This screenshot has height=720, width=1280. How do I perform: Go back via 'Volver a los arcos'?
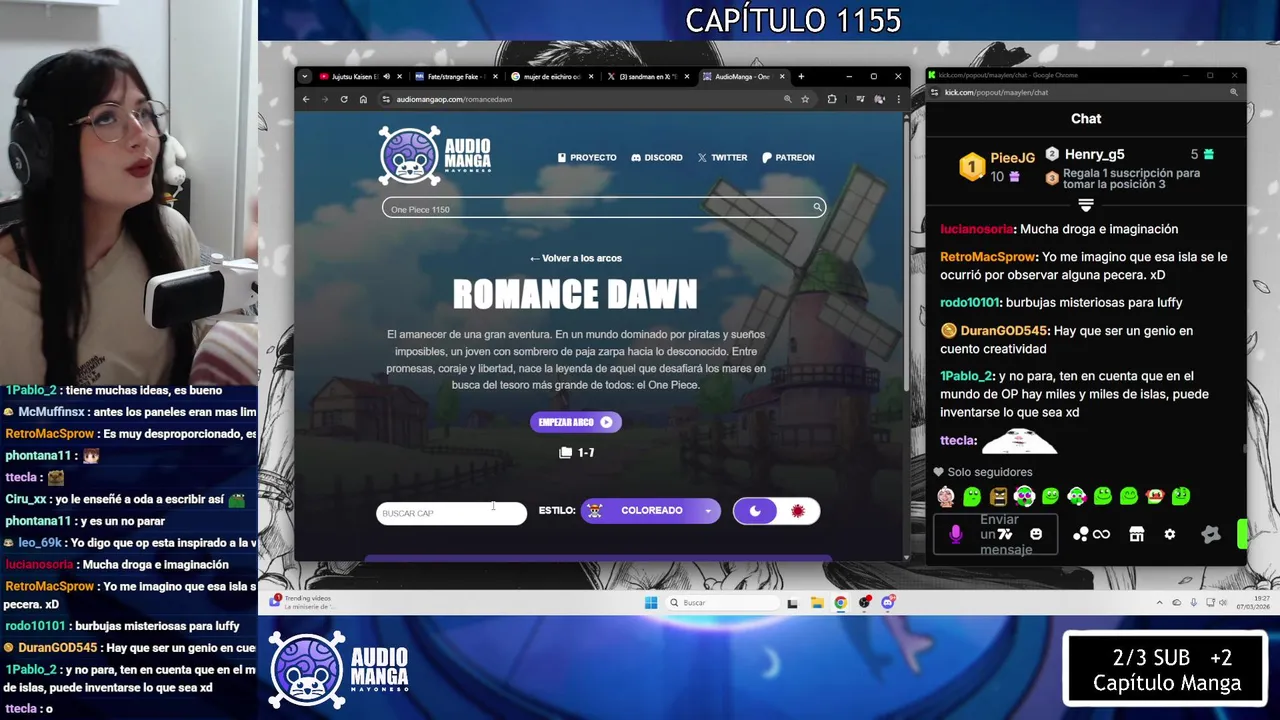click(575, 258)
